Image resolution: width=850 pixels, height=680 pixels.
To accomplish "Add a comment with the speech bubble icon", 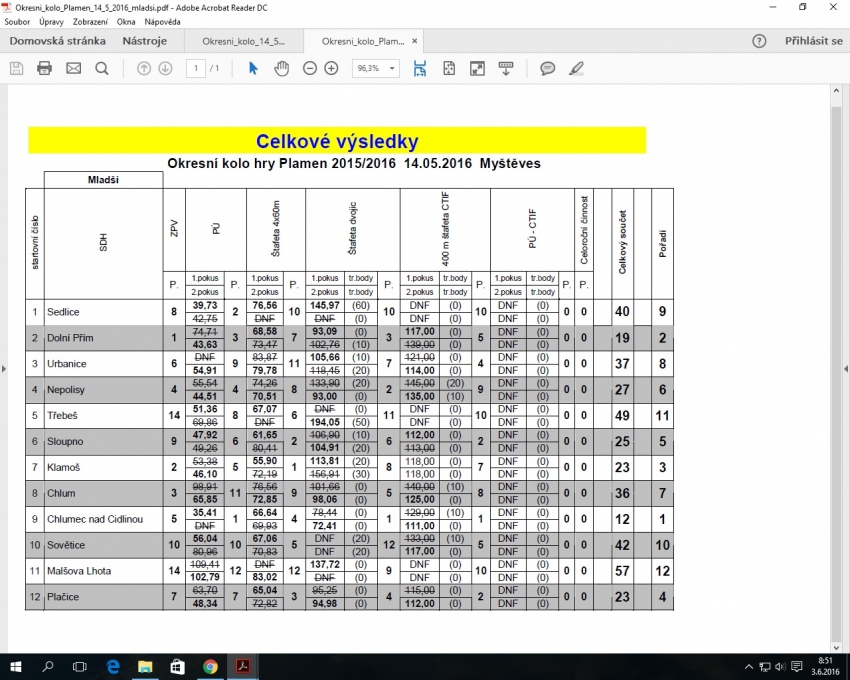I will click(x=548, y=68).
